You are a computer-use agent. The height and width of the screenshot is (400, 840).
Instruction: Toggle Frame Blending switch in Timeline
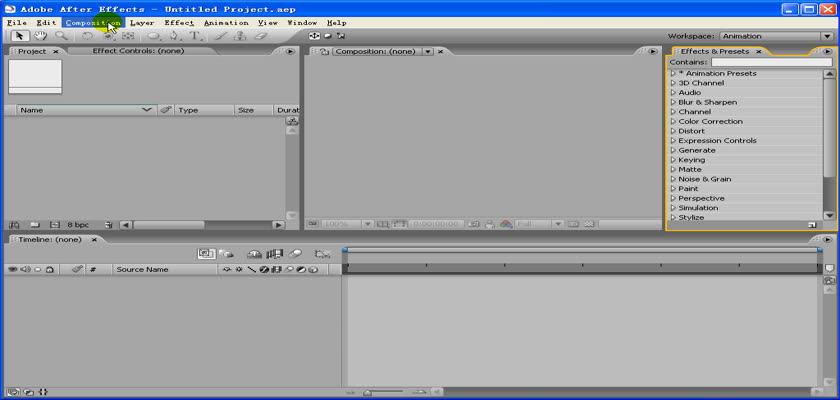(x=275, y=254)
